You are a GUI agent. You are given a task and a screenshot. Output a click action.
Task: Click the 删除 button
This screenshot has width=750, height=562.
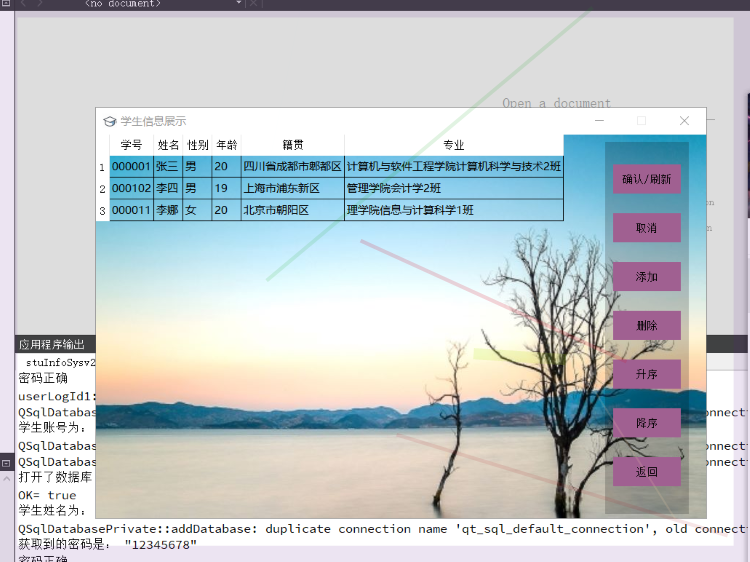tap(647, 325)
